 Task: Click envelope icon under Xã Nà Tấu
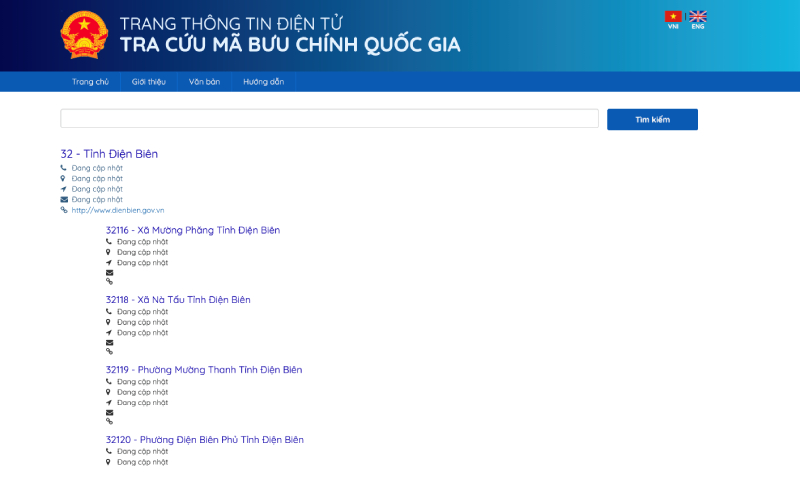coord(109,343)
